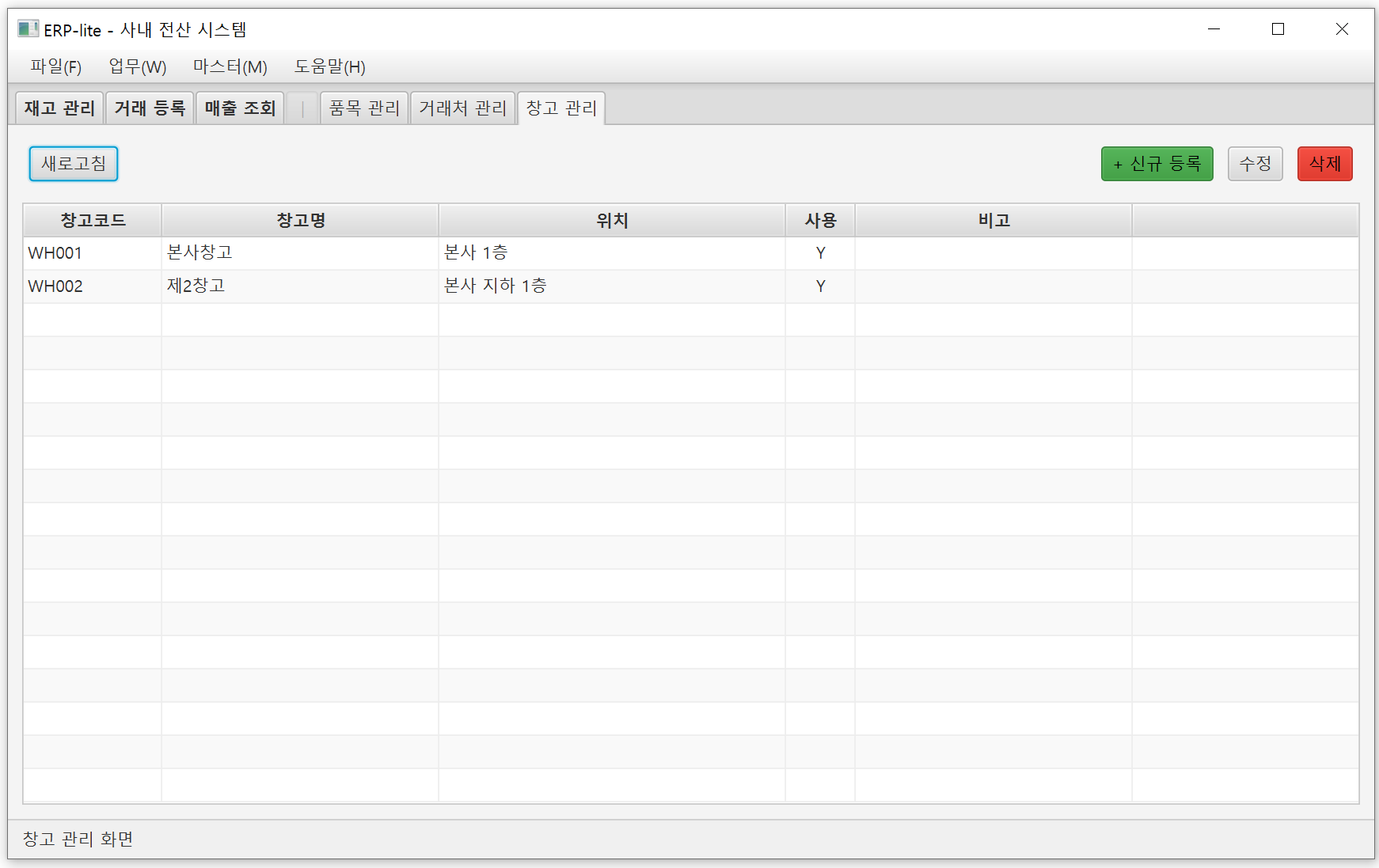1379x868 pixels.
Task: Click the green 신규 등록 button
Action: click(1157, 164)
